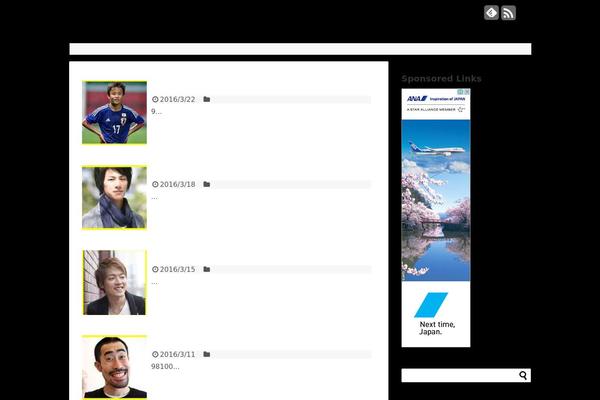Open the thumbnail of bearded bald man

[114, 367]
